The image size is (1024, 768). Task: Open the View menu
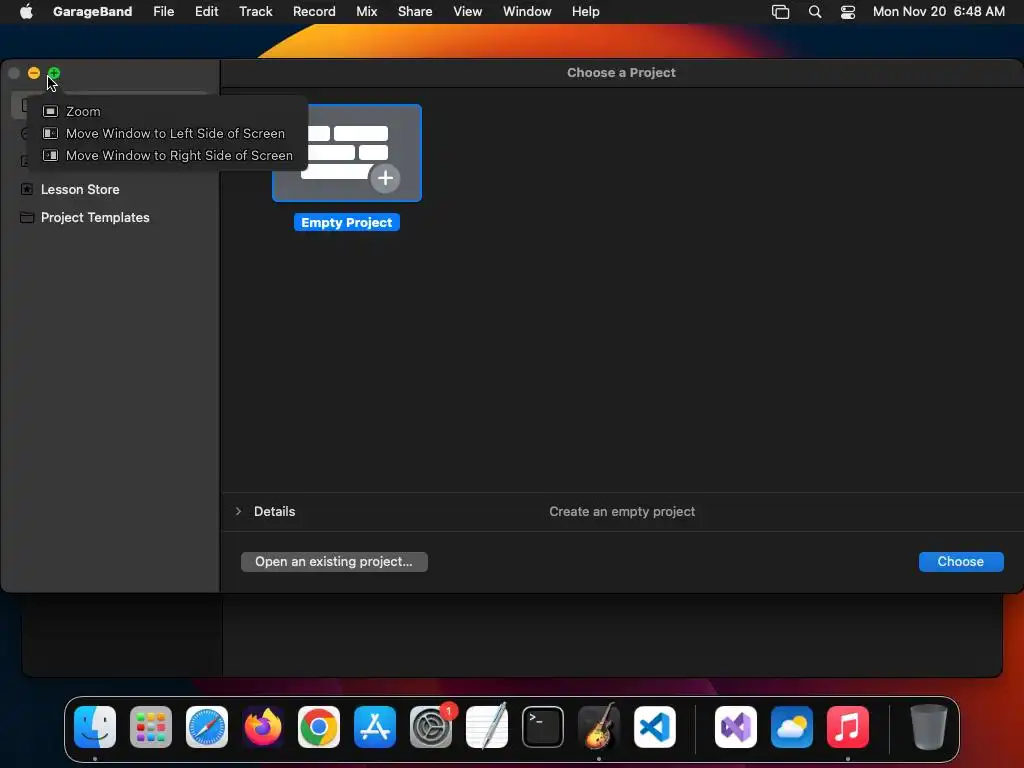[468, 12]
